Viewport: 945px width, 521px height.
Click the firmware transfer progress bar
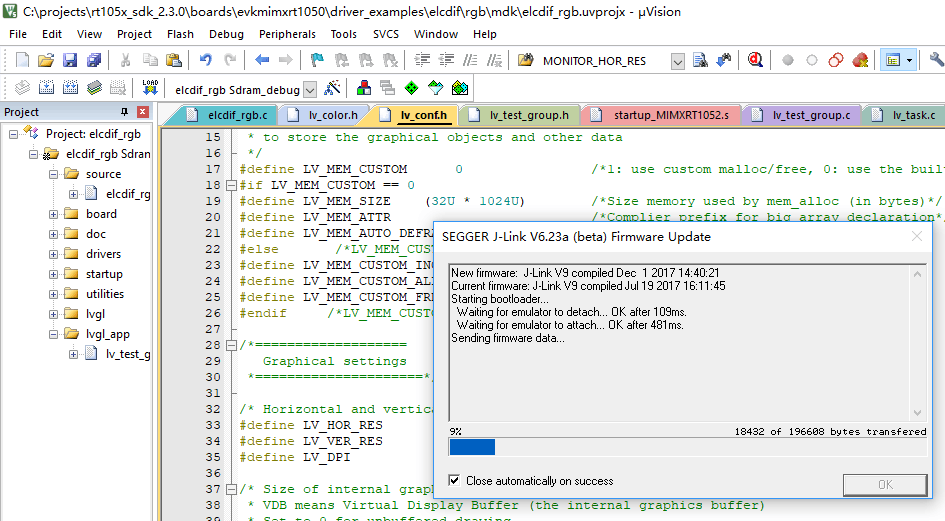click(688, 447)
